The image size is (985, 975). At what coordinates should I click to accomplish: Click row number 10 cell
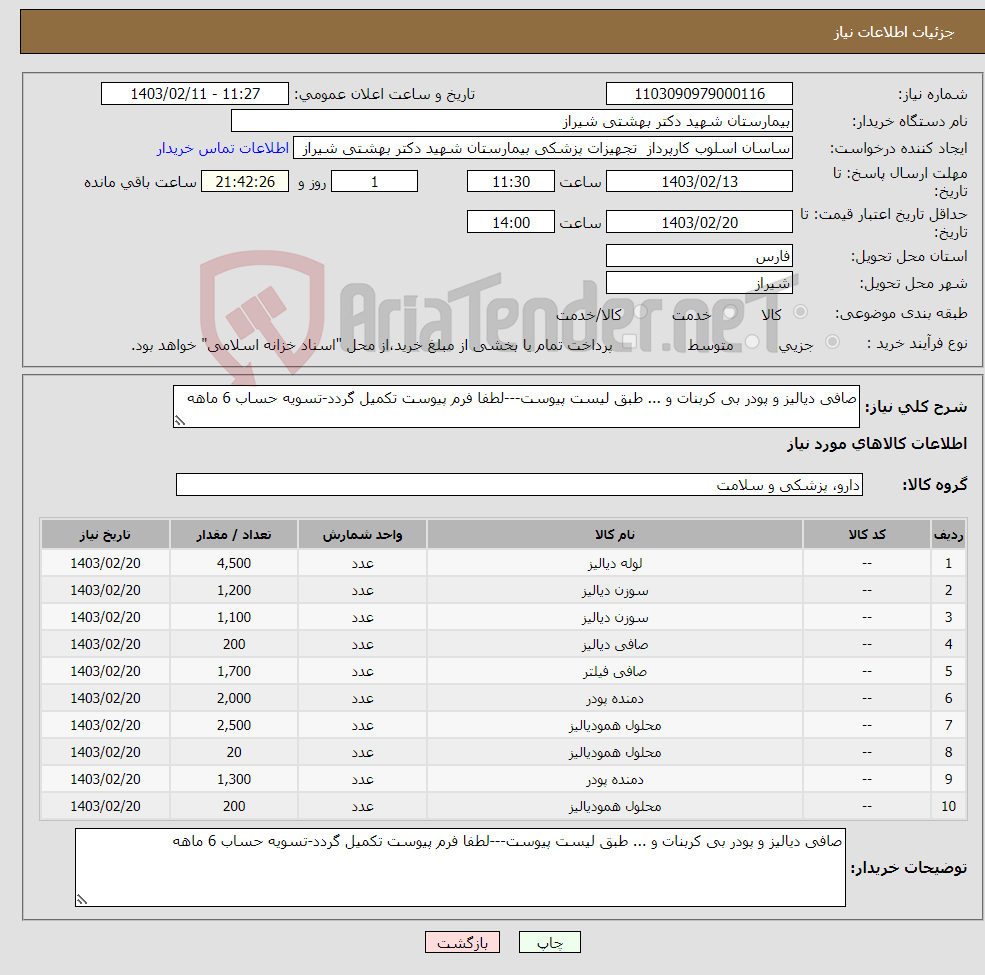[x=949, y=807]
